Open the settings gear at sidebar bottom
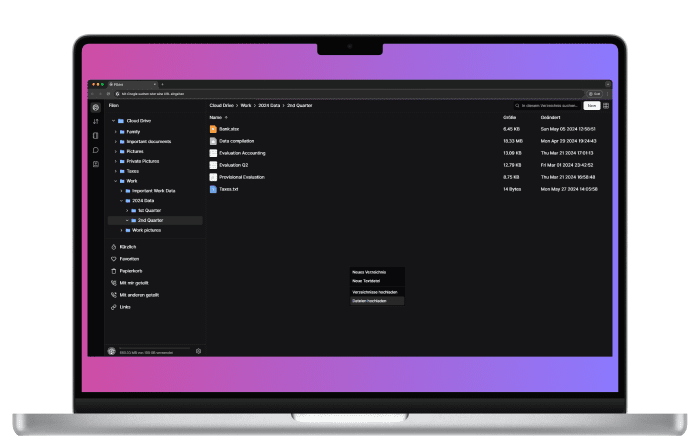This screenshot has width=700, height=437. [x=198, y=350]
